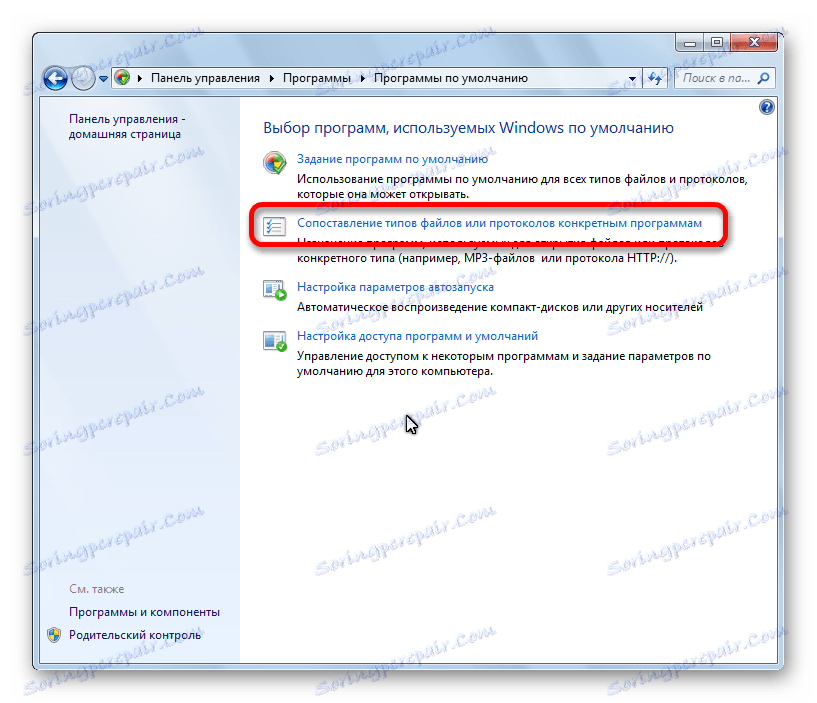Click the Родительский контроль shield icon
This screenshot has height=703, width=817.
pos(54,635)
